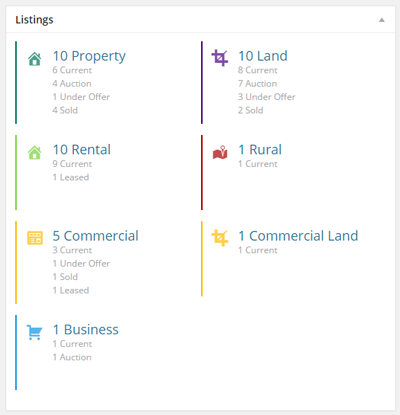This screenshot has width=400, height=415.
Task: Click the purple crop Land icon
Action: click(x=220, y=58)
